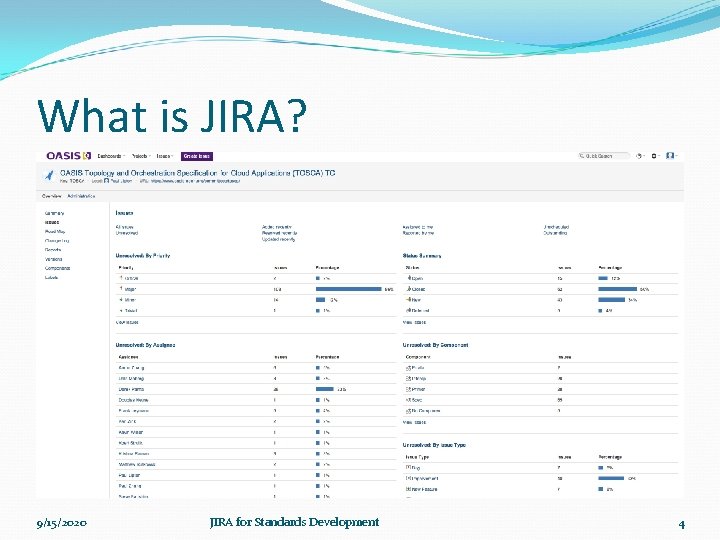The image size is (720, 540).
Task: Click the purple Create Issue button
Action: coord(197,156)
